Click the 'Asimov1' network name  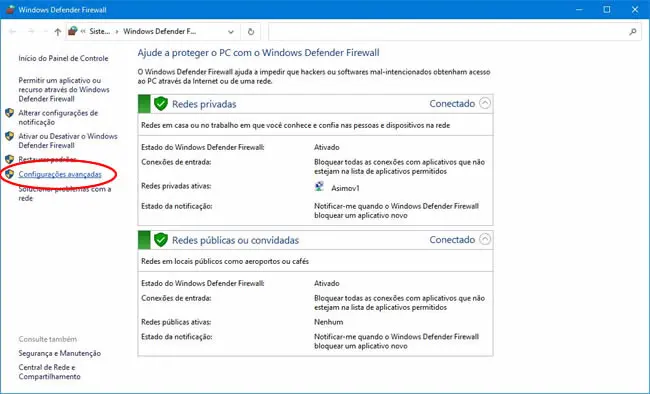click(x=345, y=188)
